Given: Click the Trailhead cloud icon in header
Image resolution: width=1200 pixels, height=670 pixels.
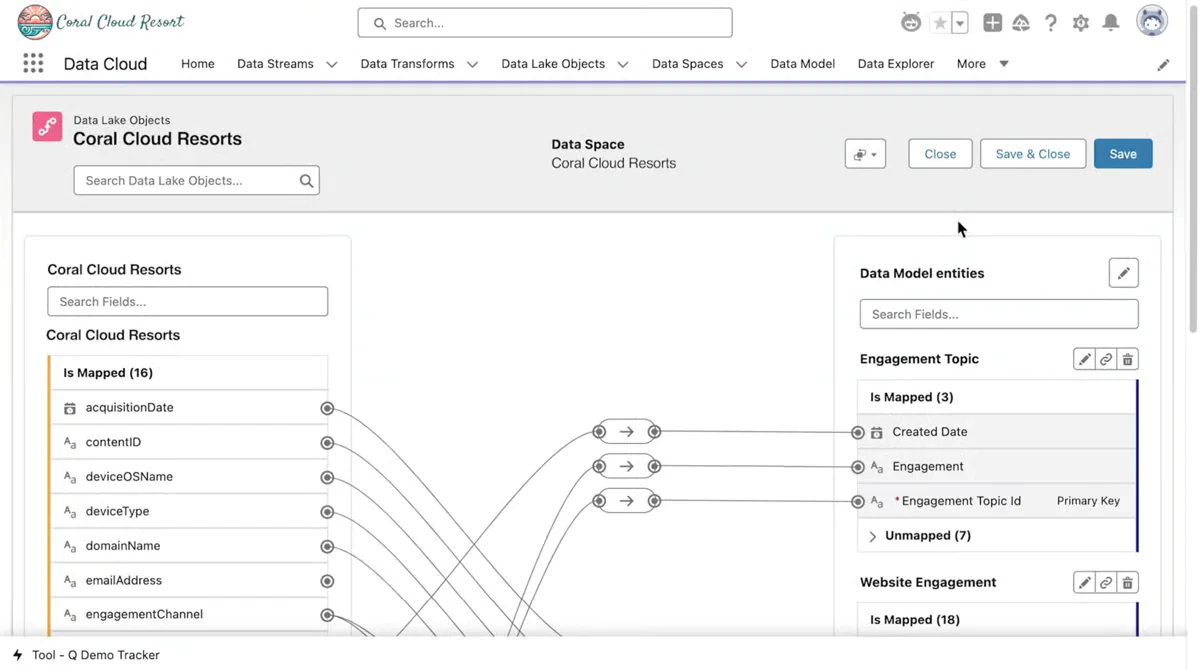Looking at the screenshot, I should point(1021,22).
